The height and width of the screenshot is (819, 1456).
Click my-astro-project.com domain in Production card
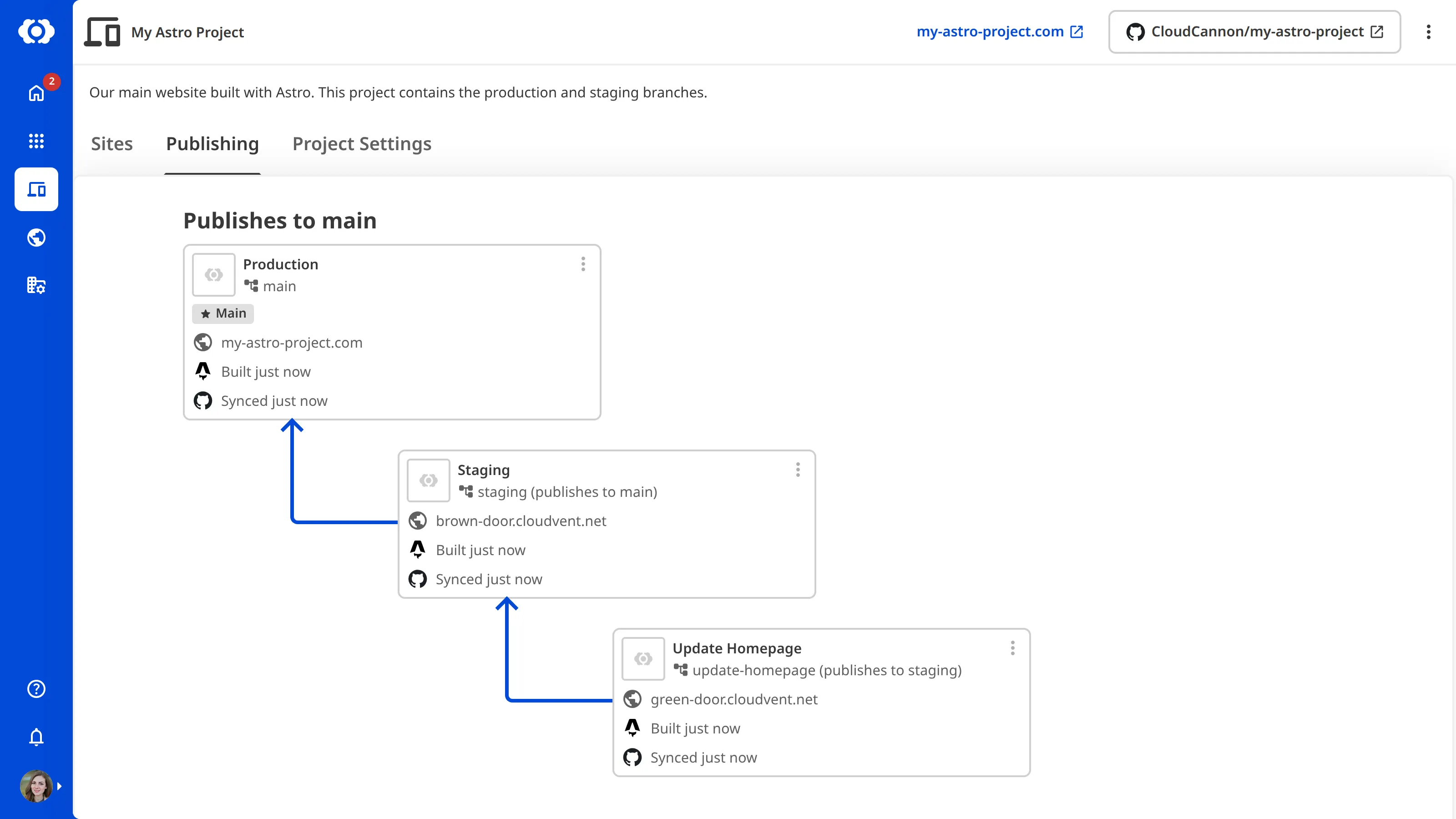(292, 343)
